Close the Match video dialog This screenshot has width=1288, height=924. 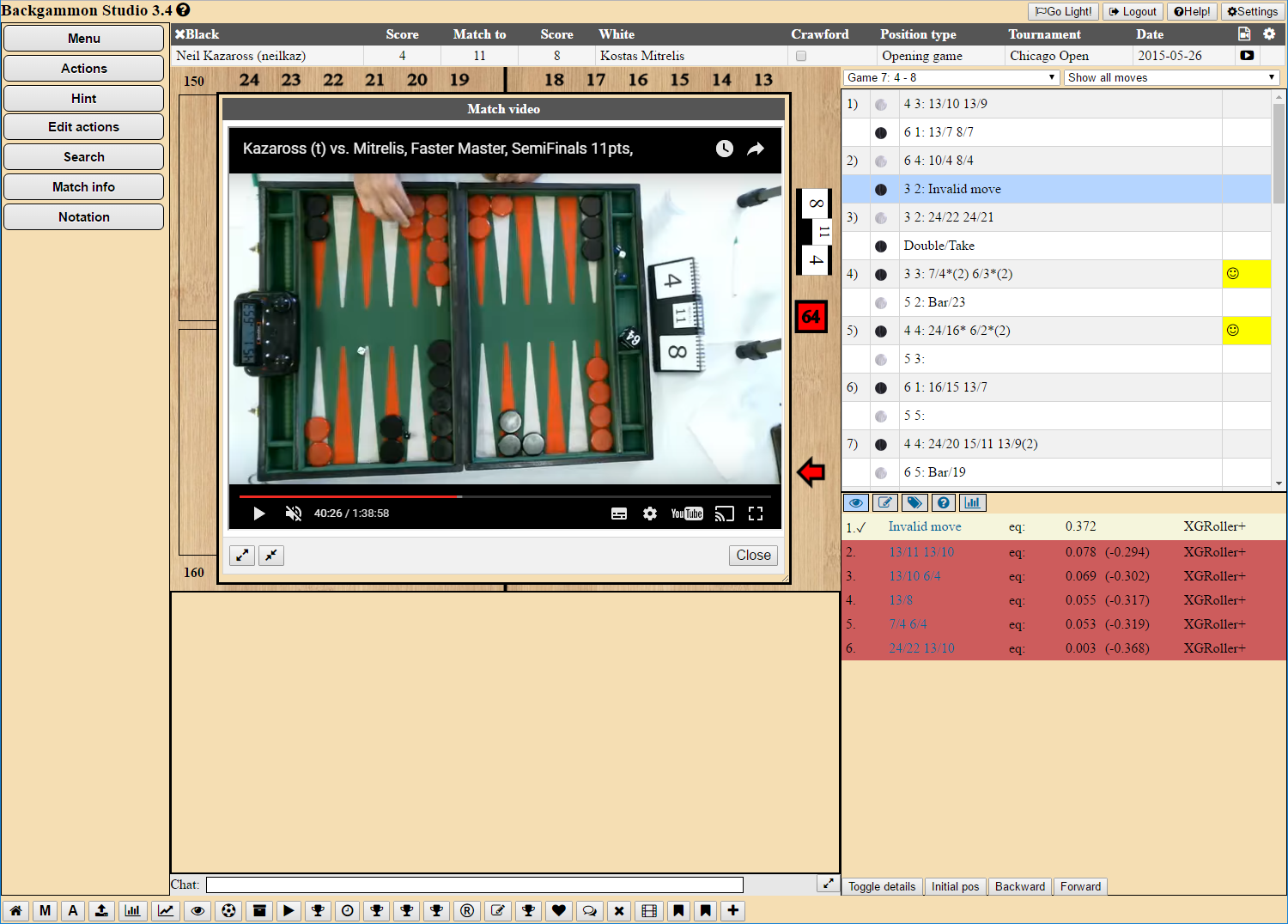pyautogui.click(x=753, y=556)
